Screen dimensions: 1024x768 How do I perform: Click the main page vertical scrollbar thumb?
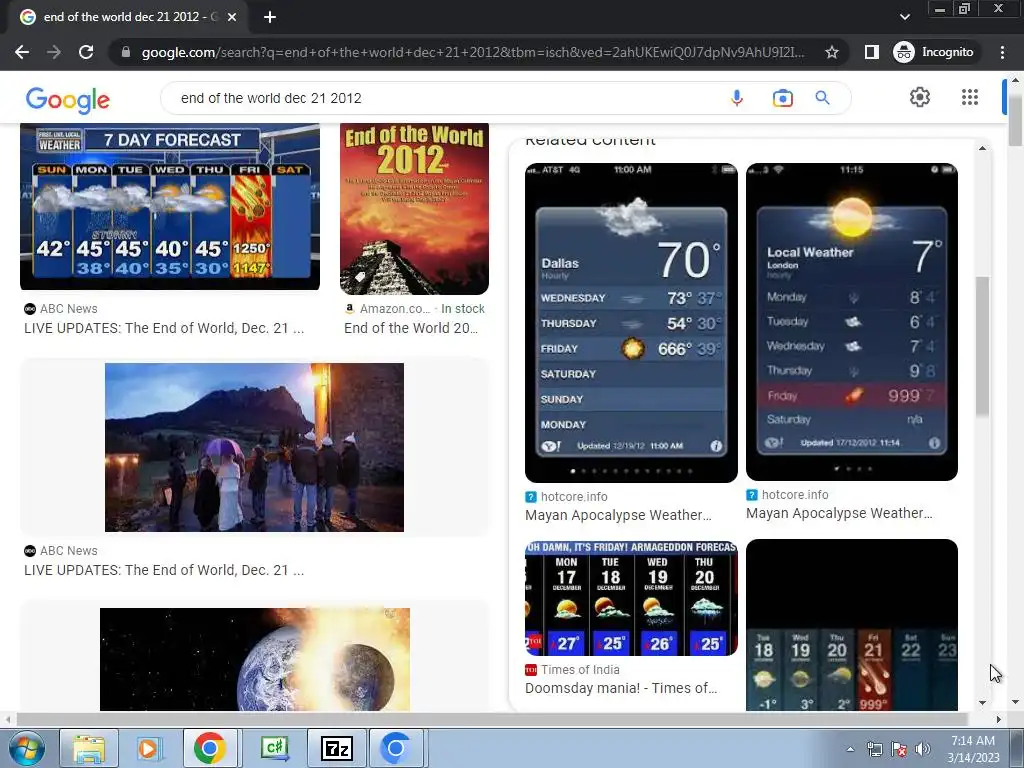click(x=1016, y=119)
